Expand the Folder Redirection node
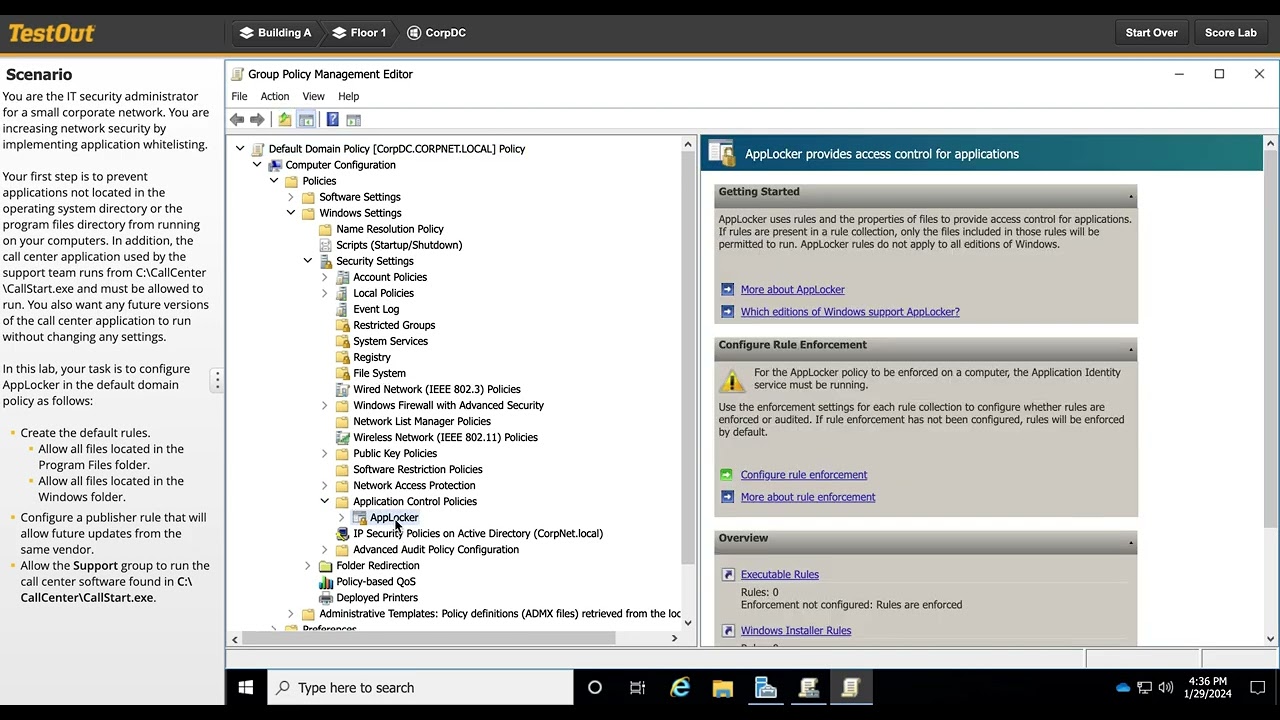The width and height of the screenshot is (1280, 720). (x=308, y=565)
